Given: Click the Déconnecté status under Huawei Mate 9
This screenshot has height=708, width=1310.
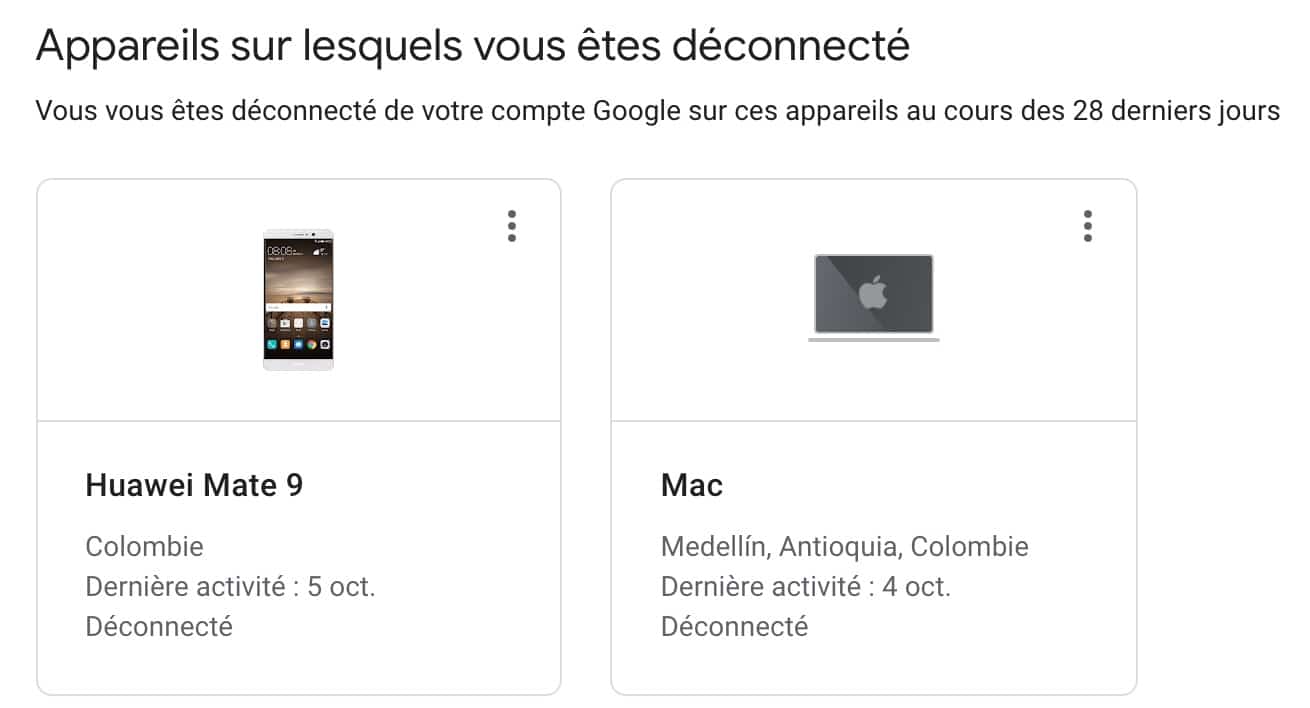Looking at the screenshot, I should point(159,627).
